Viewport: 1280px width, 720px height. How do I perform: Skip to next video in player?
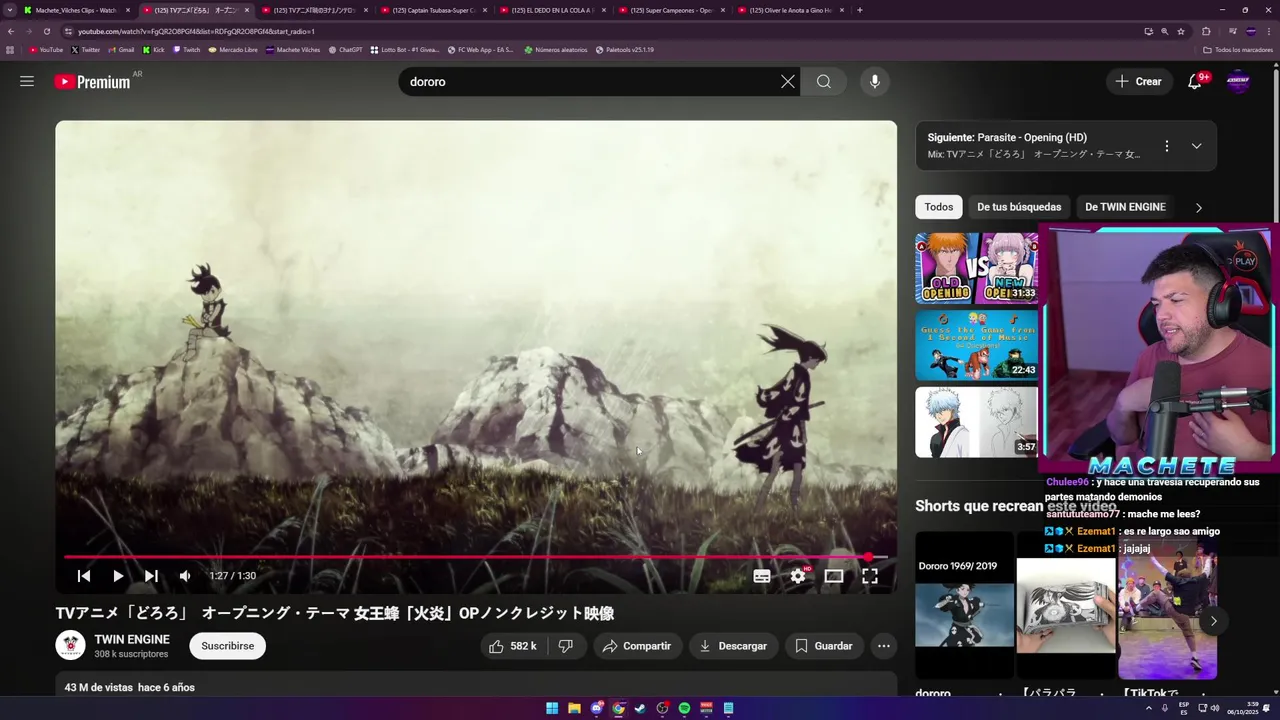pos(151,576)
